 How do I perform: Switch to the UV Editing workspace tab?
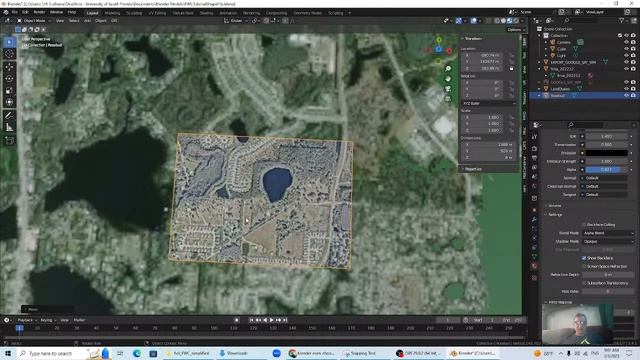click(x=157, y=13)
